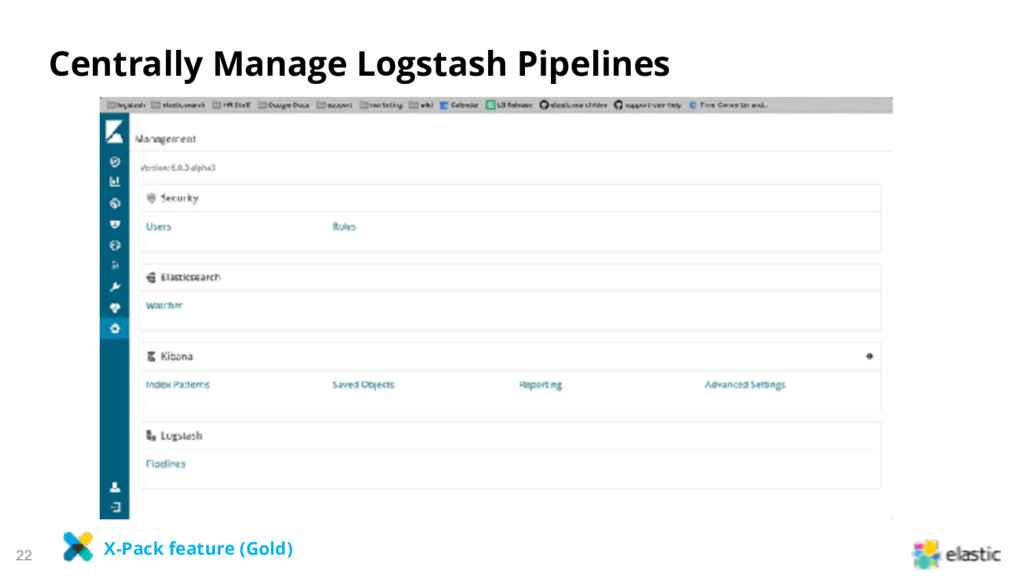Open Dev Tools via the wrench icon
1024x576 pixels.
click(x=115, y=287)
